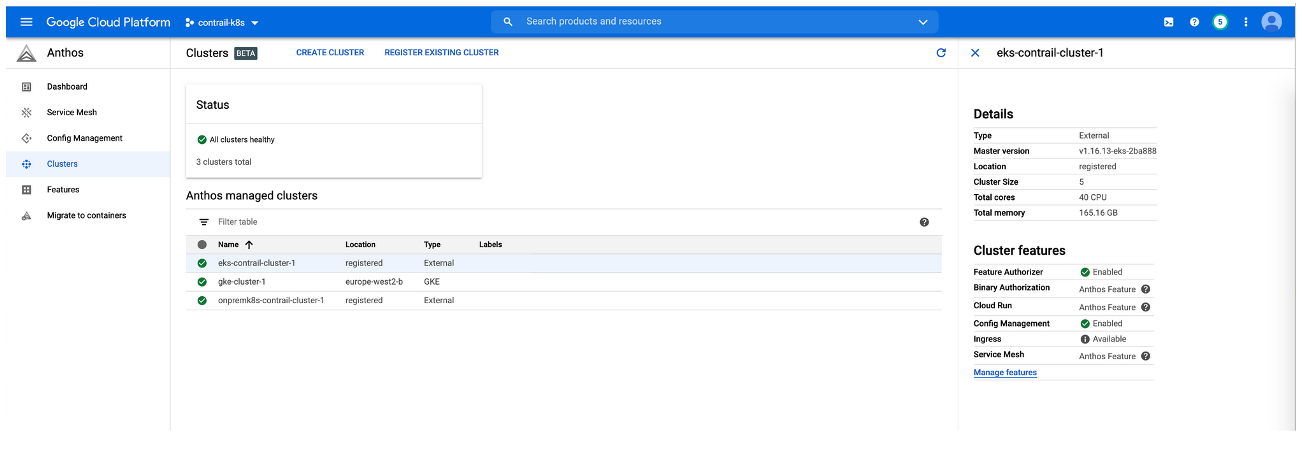Click the Total cores 40 CPU value
The width and height of the screenshot is (1302, 464).
(x=1092, y=198)
